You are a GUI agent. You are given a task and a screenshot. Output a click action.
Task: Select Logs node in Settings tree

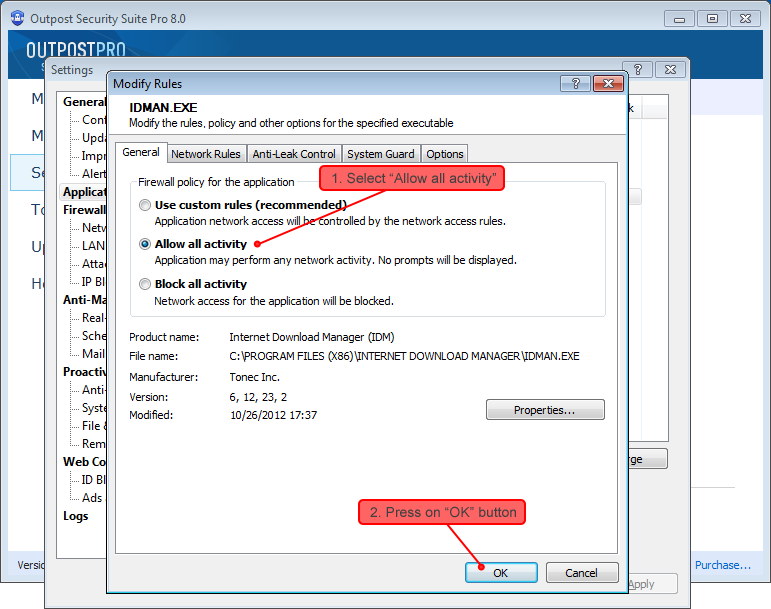point(76,516)
